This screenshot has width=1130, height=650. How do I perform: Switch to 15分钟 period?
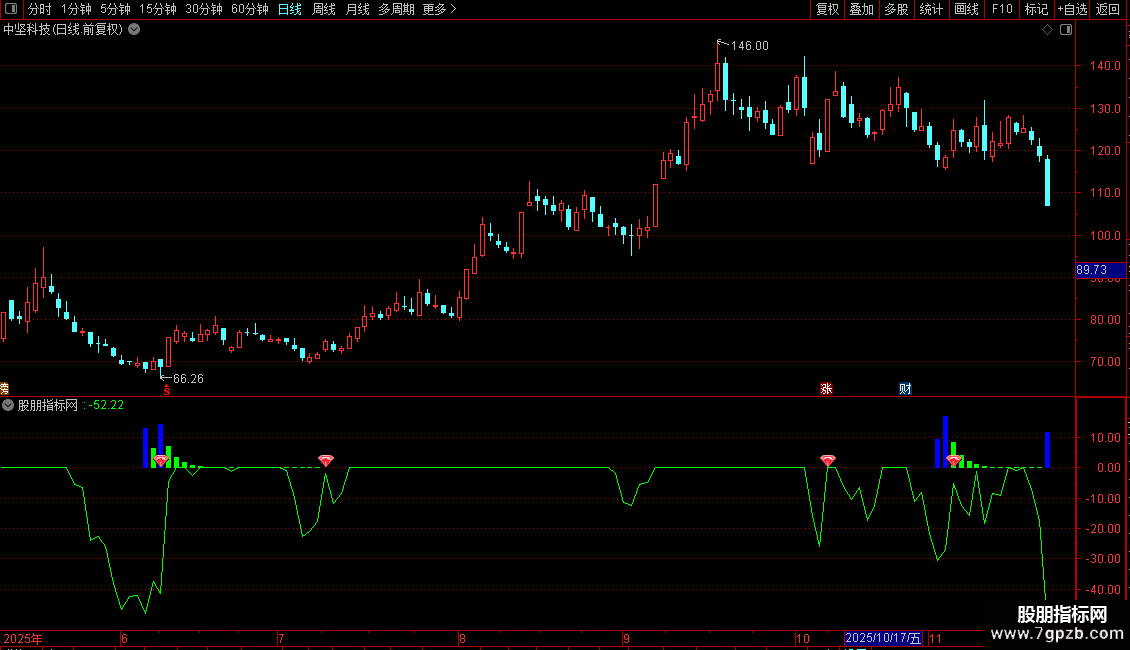click(x=158, y=9)
